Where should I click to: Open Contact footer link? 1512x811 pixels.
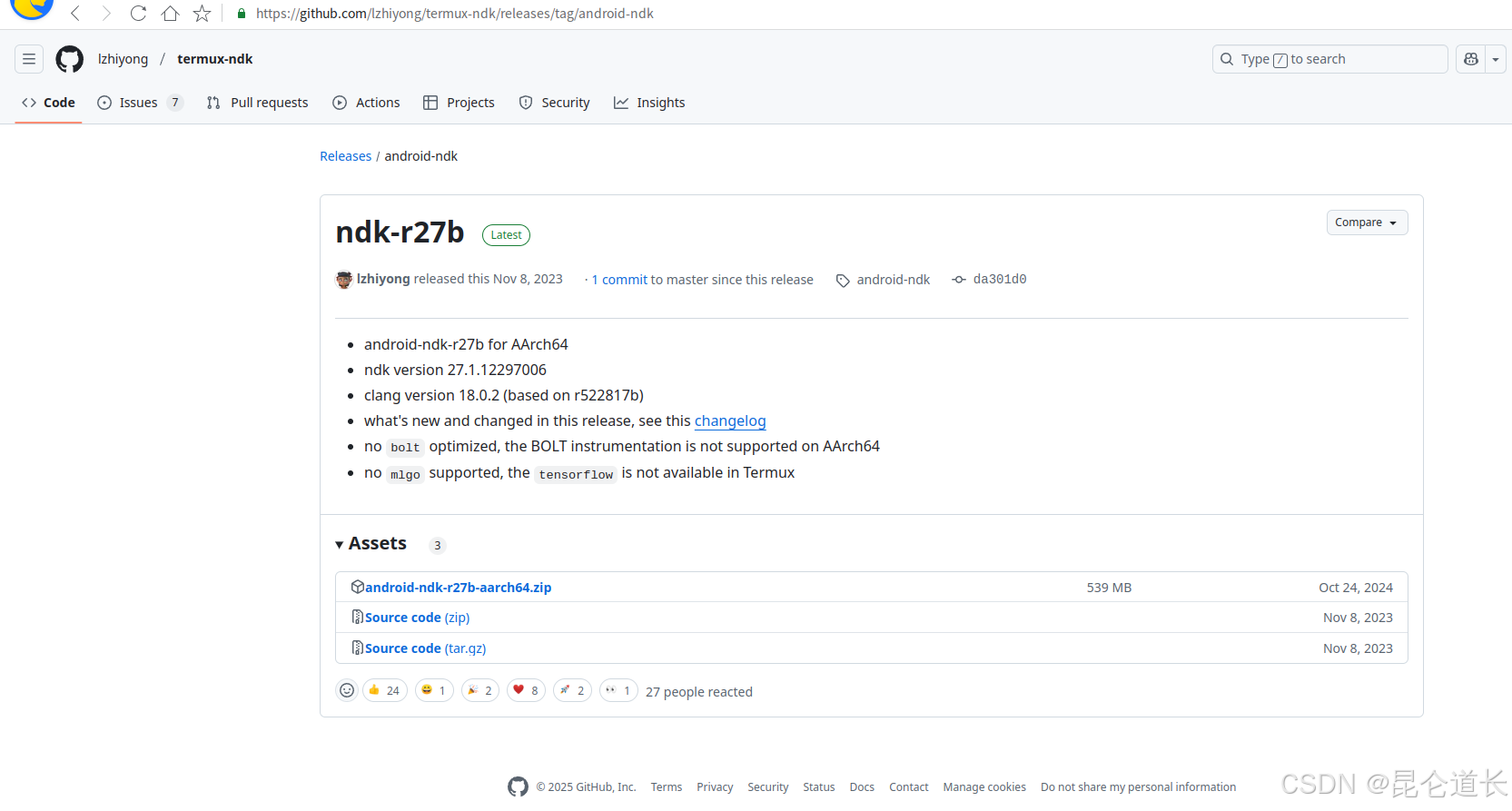(908, 787)
